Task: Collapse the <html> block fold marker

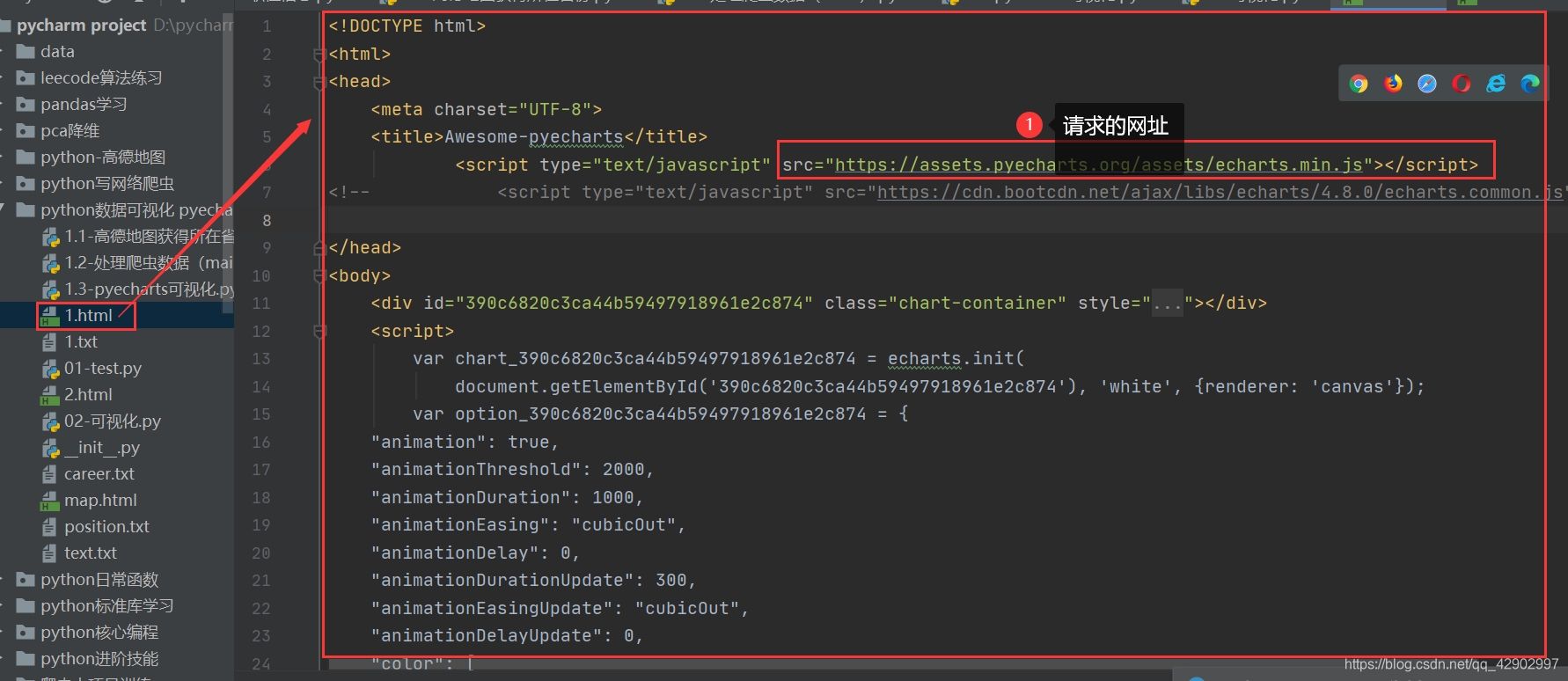Action: pos(319,55)
